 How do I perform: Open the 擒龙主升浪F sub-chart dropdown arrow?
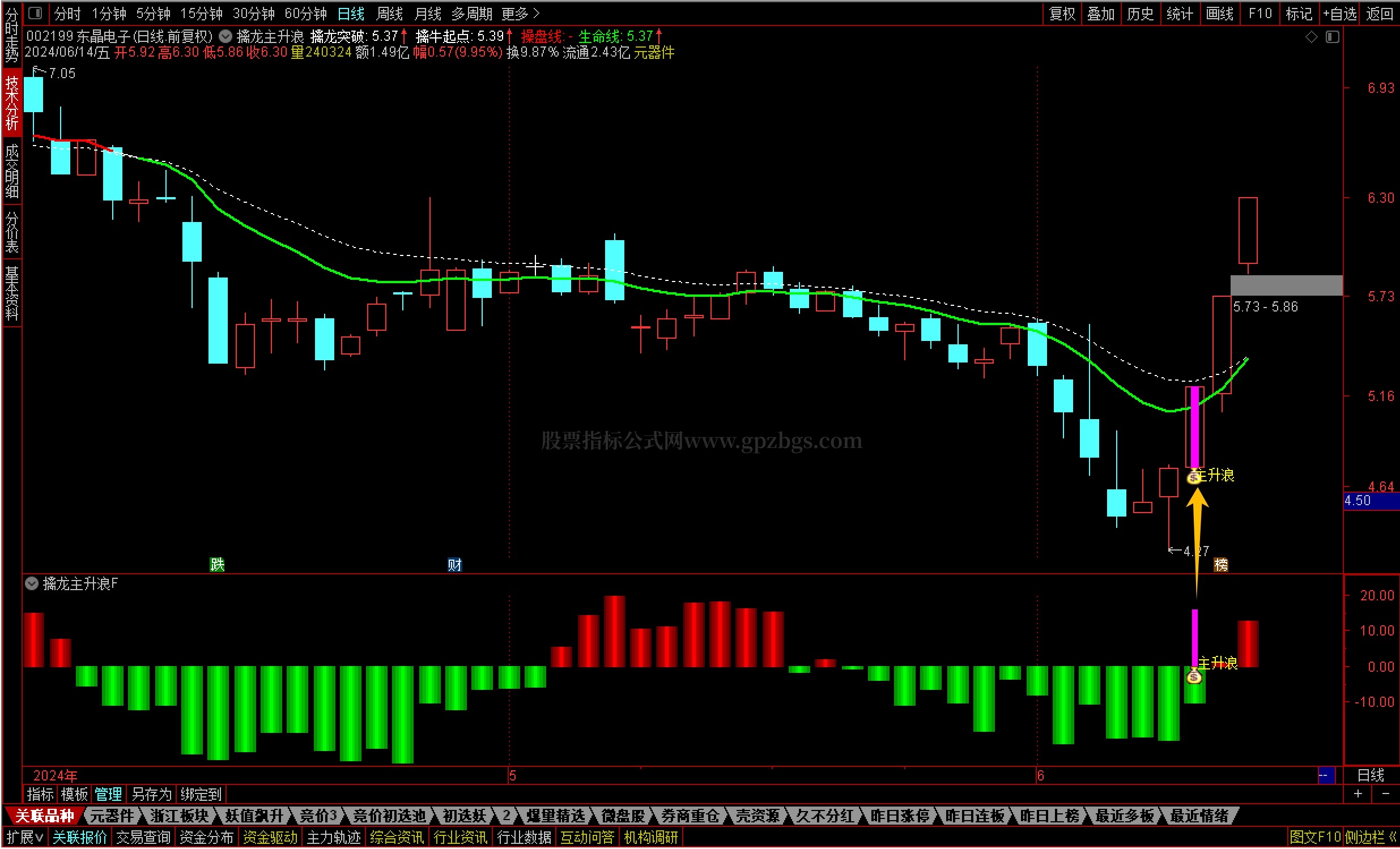(x=32, y=583)
